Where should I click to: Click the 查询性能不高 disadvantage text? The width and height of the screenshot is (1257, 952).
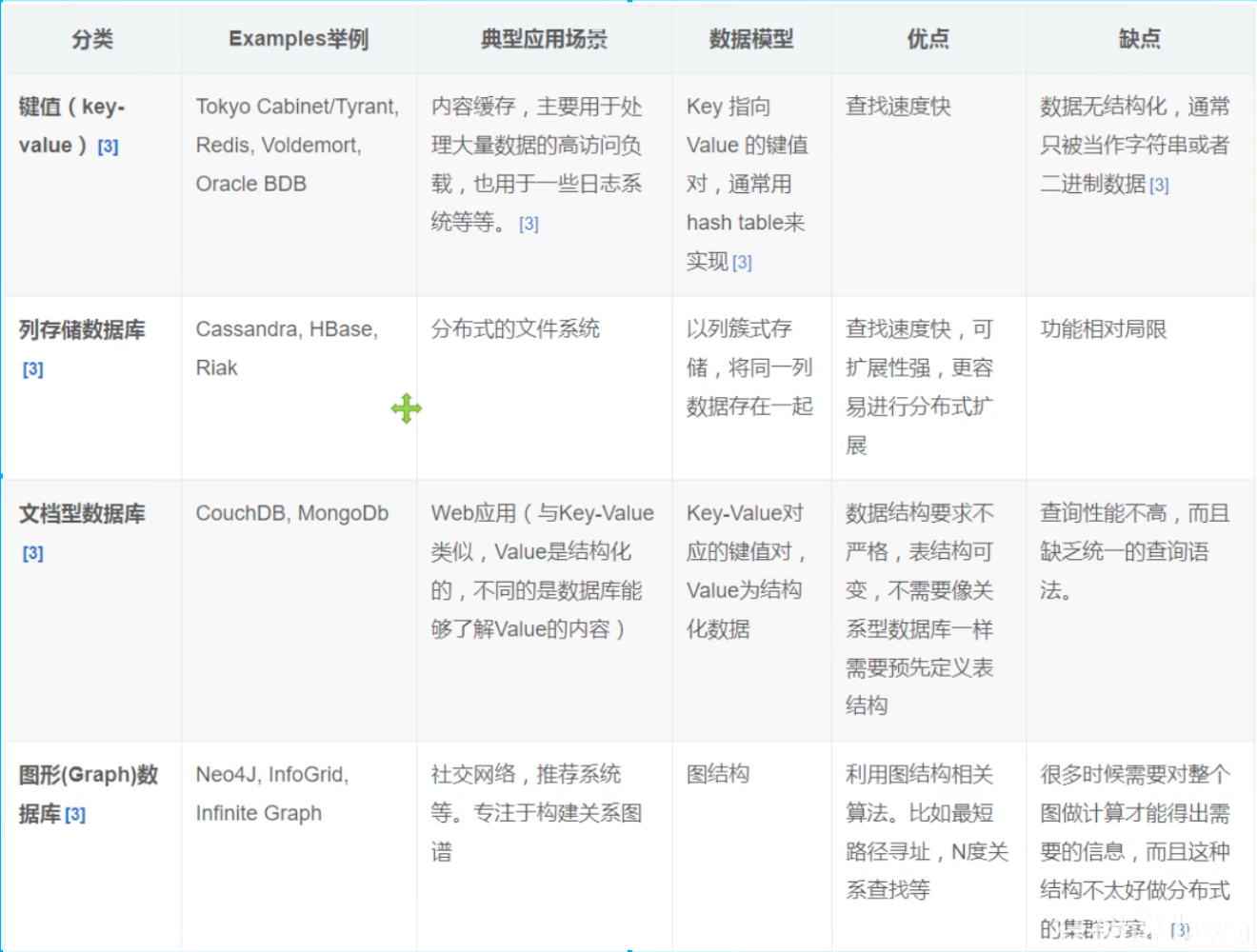pos(1135,552)
